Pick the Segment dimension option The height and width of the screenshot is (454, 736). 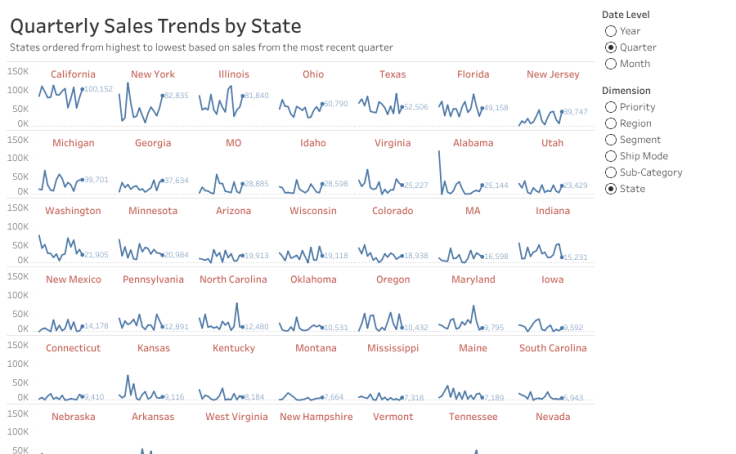610,140
